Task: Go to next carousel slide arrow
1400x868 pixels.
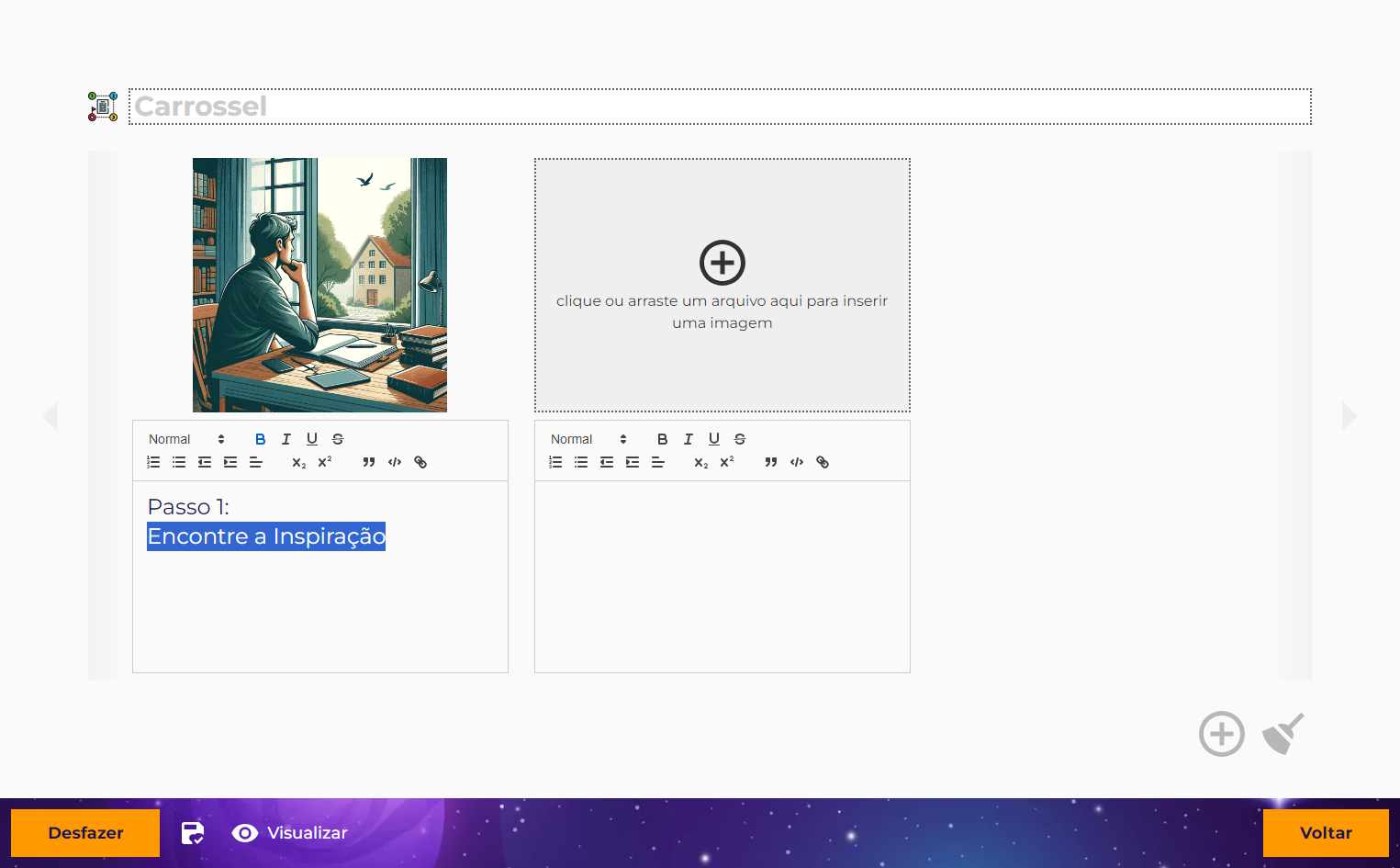Action: click(1350, 415)
